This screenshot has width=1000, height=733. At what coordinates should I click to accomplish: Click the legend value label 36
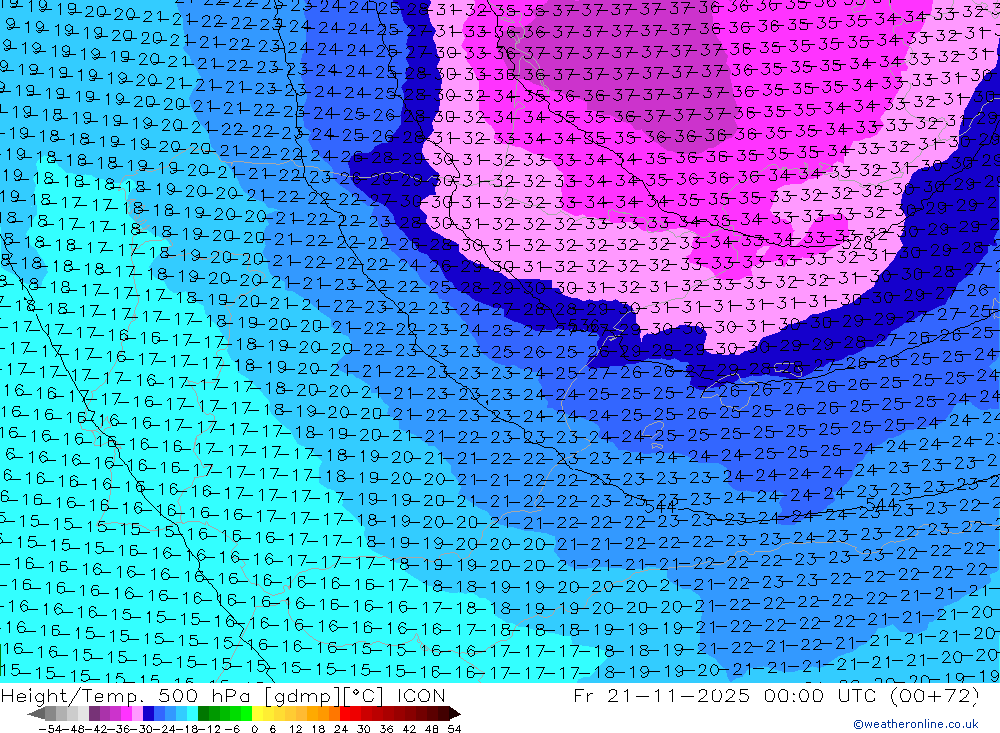[386, 729]
